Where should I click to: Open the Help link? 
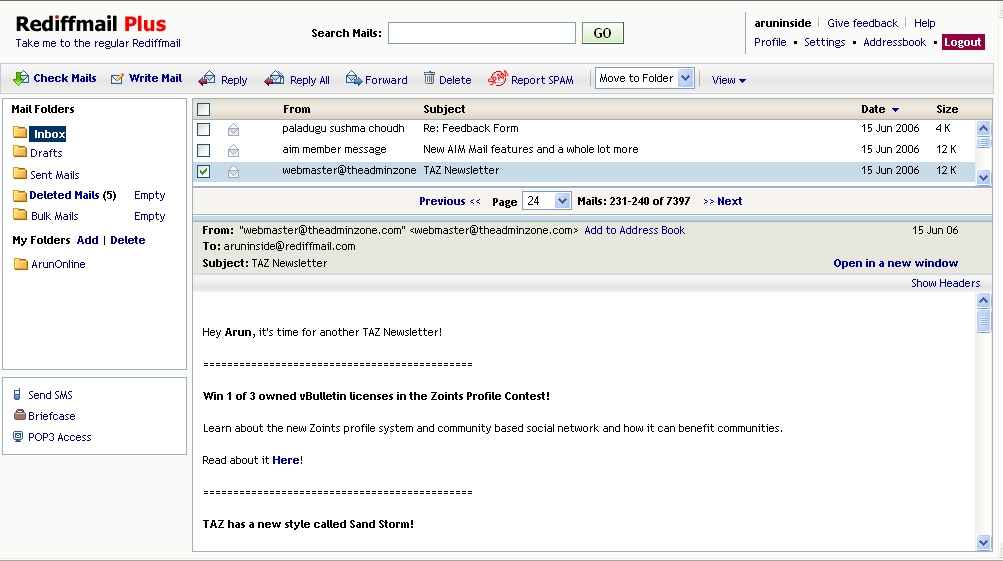[x=924, y=23]
